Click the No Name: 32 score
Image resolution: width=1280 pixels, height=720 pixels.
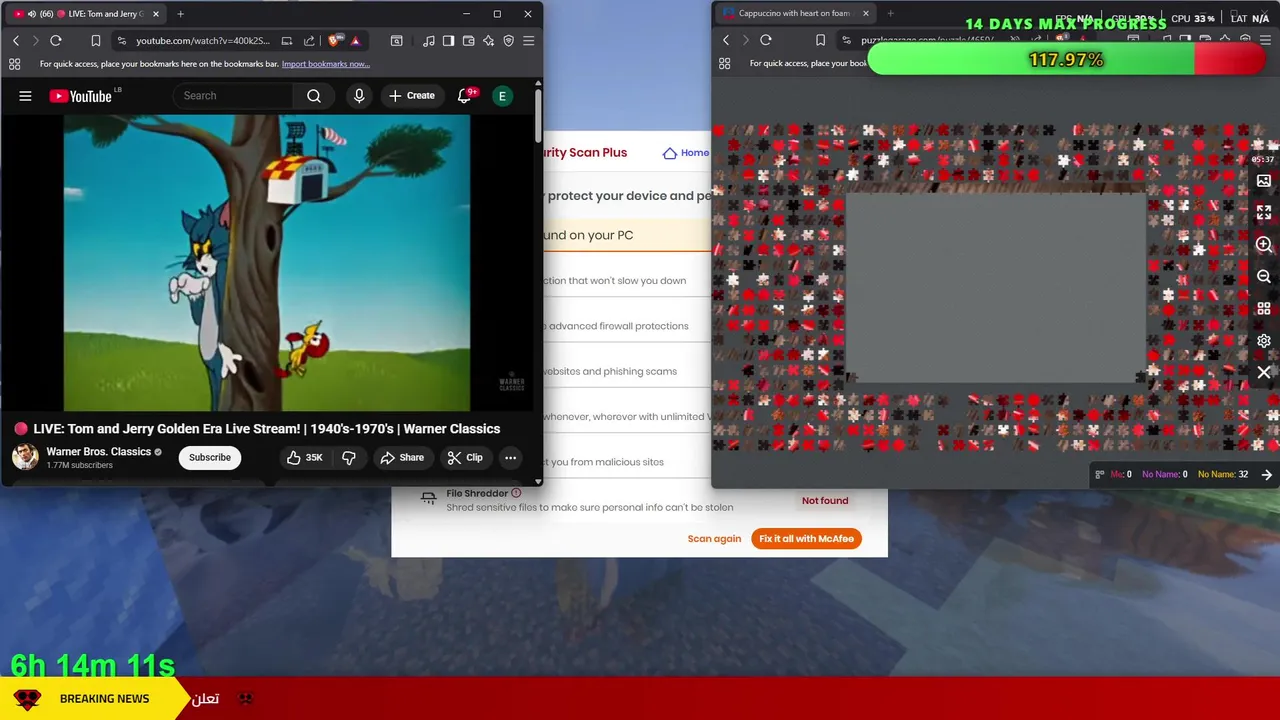[x=1222, y=474]
